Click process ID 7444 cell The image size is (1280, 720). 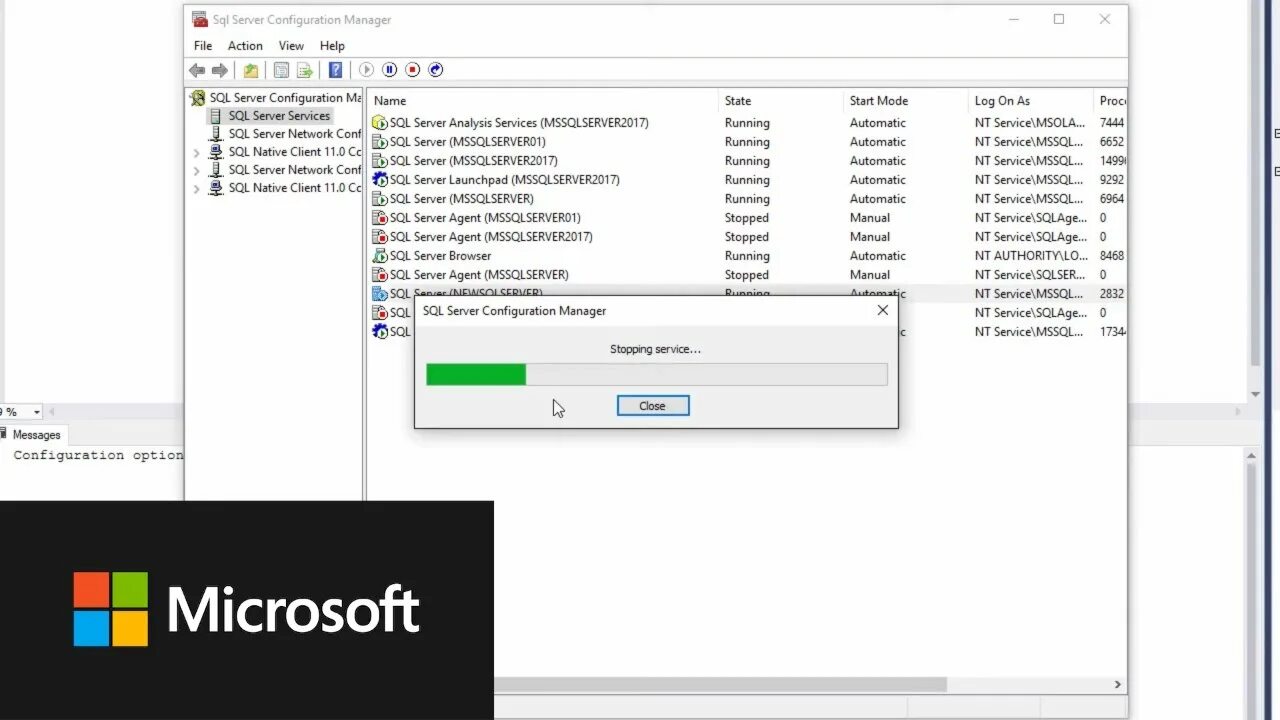point(1112,123)
